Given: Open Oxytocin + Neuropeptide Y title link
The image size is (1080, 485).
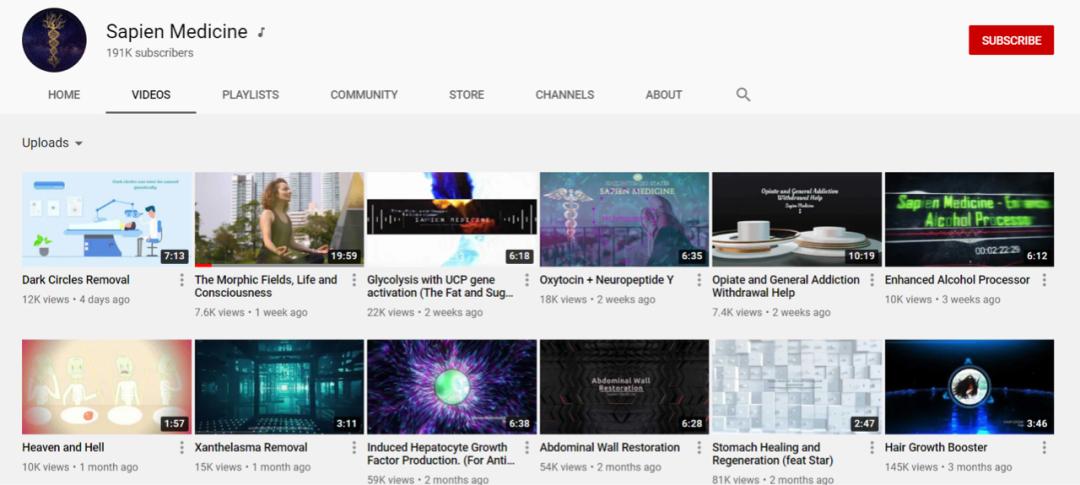Looking at the screenshot, I should point(607,280).
